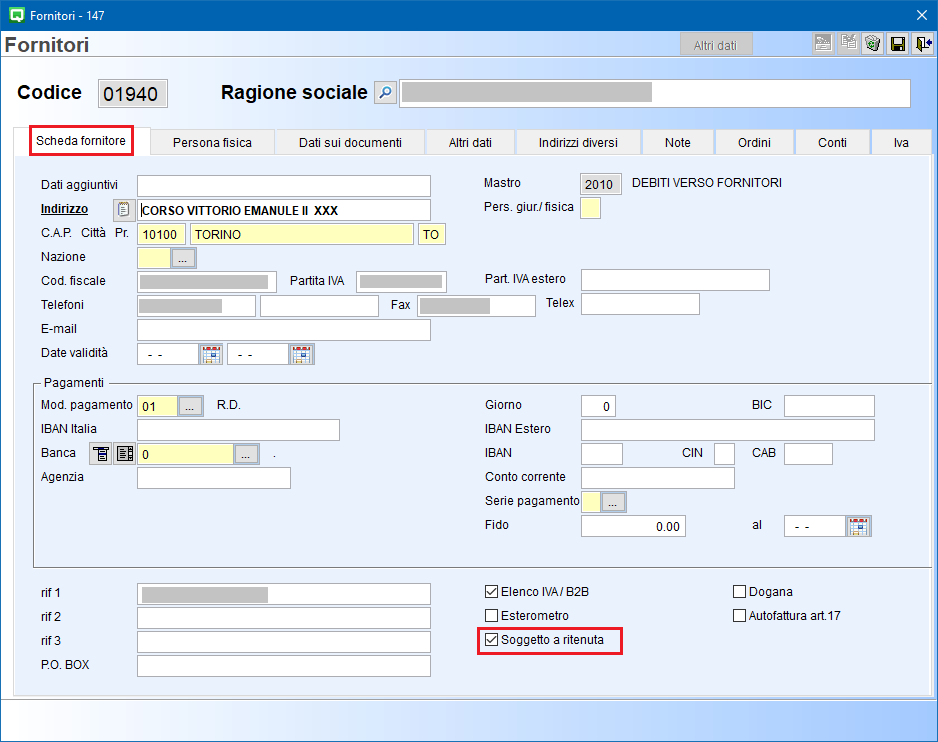
Task: Open the calendar icon next to Fido date
Action: pos(858,526)
